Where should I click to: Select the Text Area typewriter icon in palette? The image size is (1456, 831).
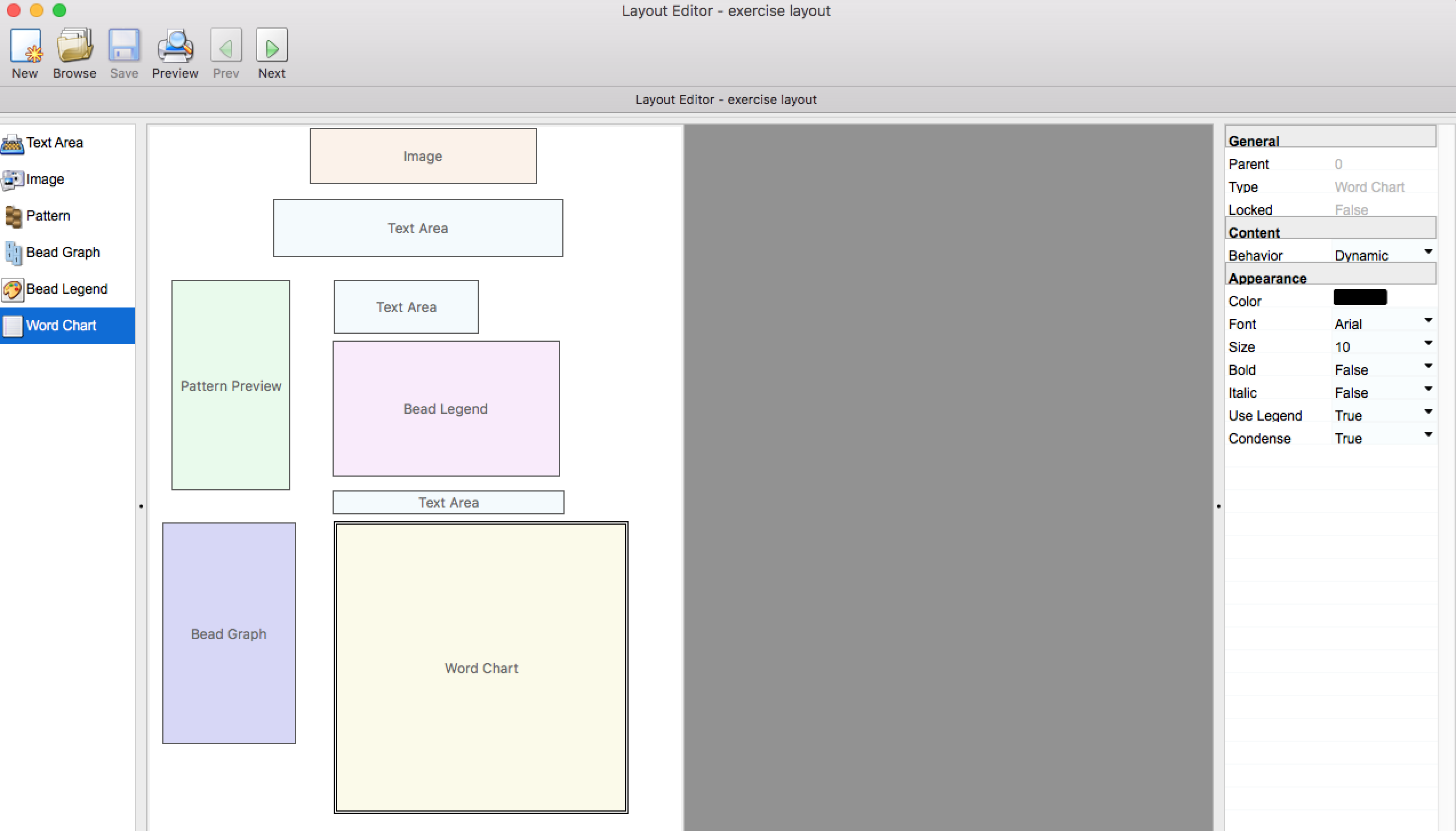click(12, 143)
